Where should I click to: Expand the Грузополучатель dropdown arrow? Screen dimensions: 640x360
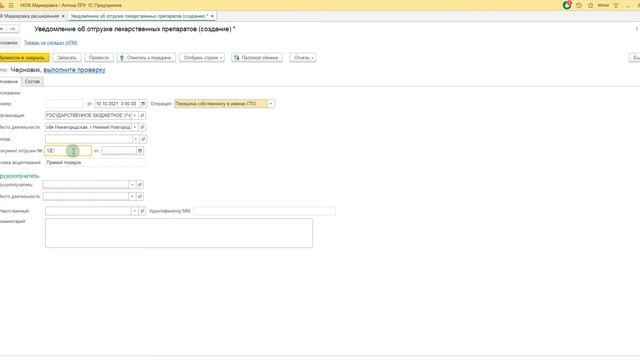pos(132,185)
